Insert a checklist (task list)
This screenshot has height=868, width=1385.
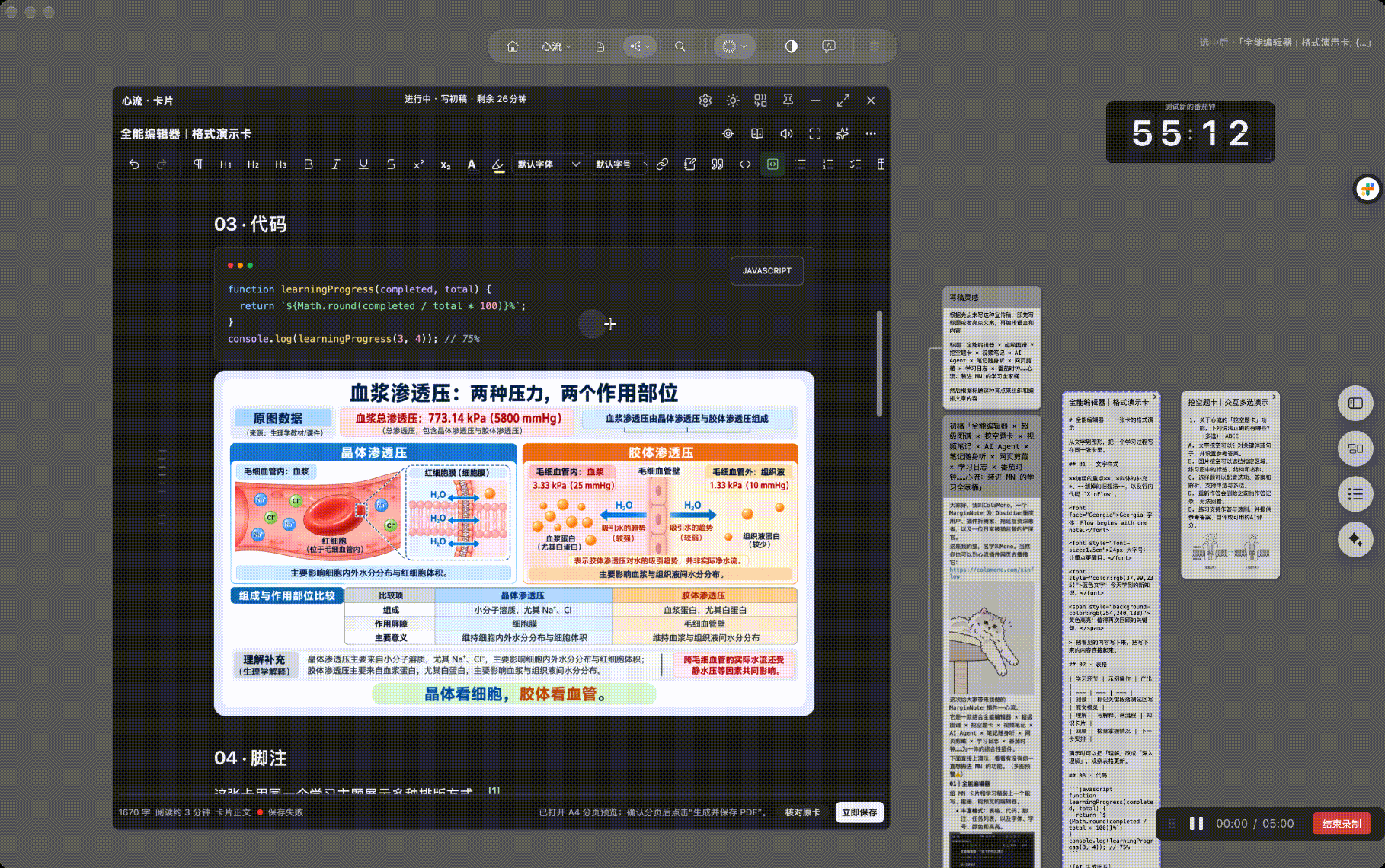[856, 164]
